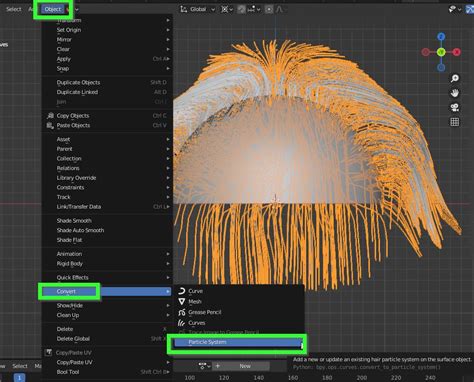Click the Mesh triangle icon in submenu
This screenshot has height=382, width=474.
pos(182,302)
